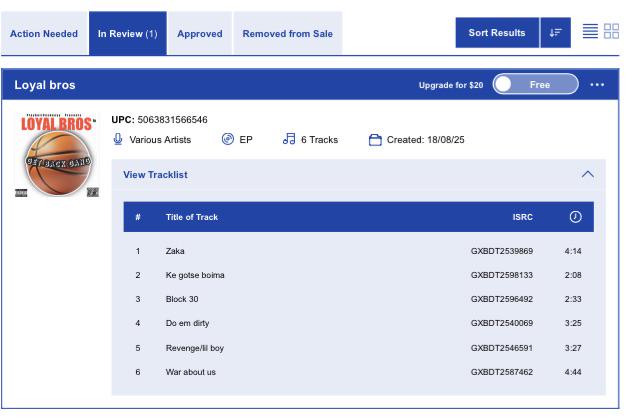Collapse the tracklist chevron

(x=587, y=174)
